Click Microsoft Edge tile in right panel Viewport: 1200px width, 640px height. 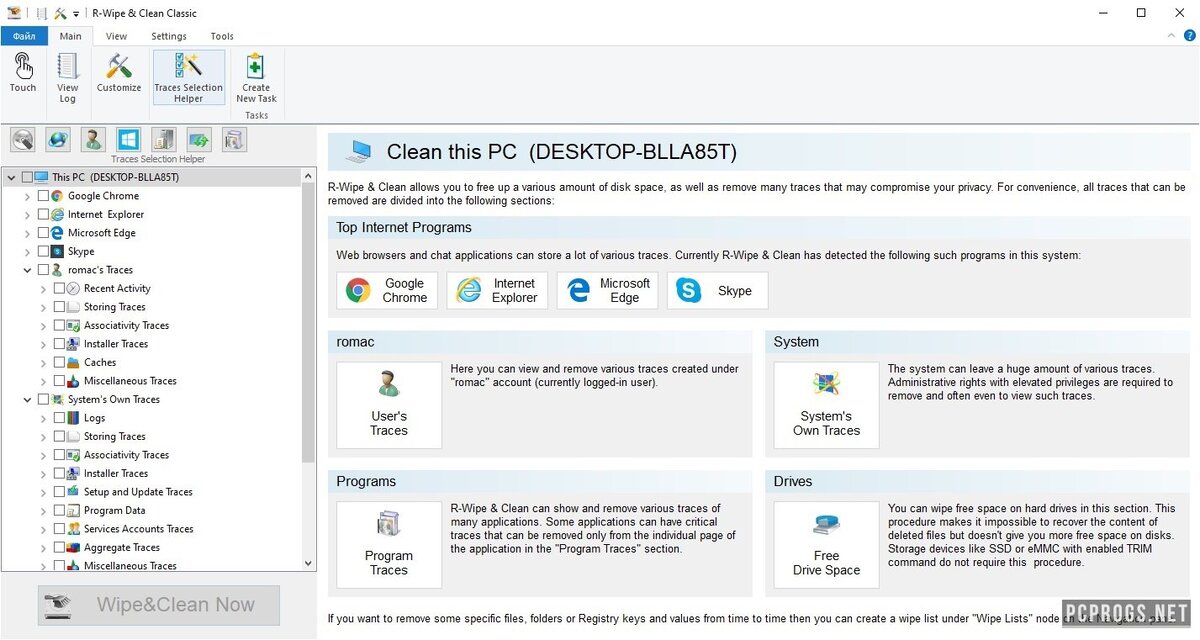[607, 290]
